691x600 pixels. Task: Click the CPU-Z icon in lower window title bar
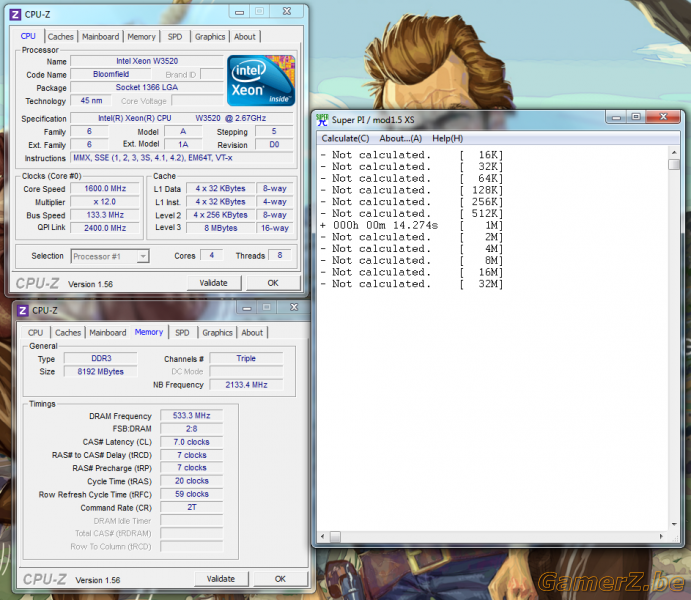click(x=22, y=311)
